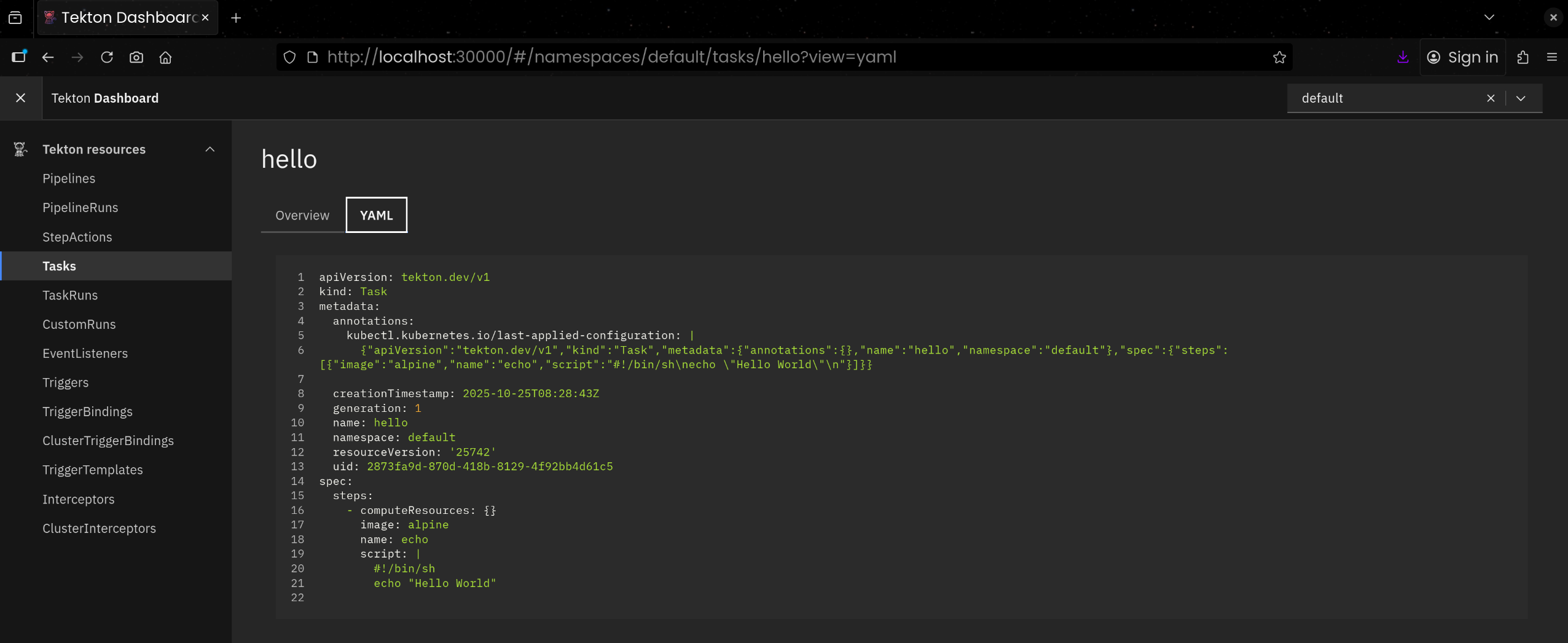This screenshot has width=1568, height=643.
Task: Navigate to TriggerBindings
Action: tap(88, 412)
